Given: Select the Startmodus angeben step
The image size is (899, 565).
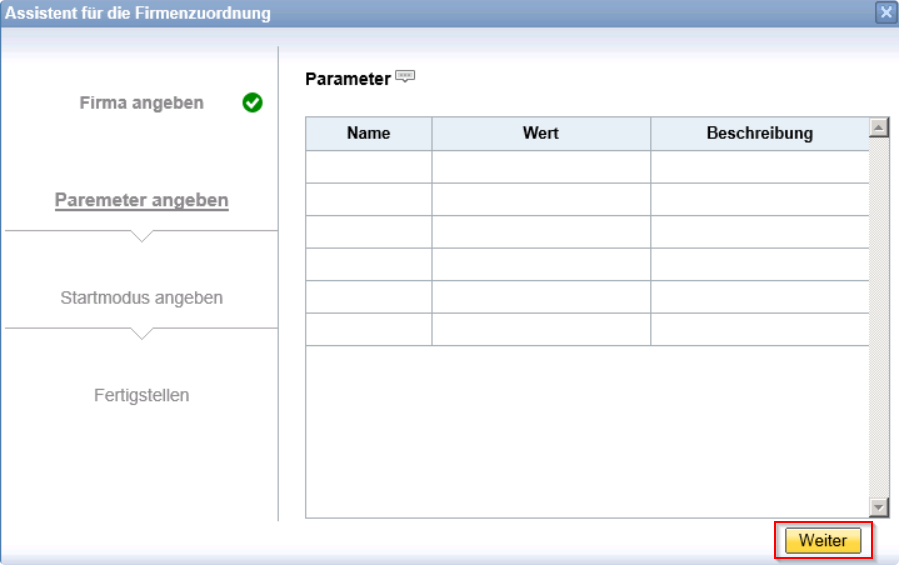Looking at the screenshot, I should tap(142, 298).
